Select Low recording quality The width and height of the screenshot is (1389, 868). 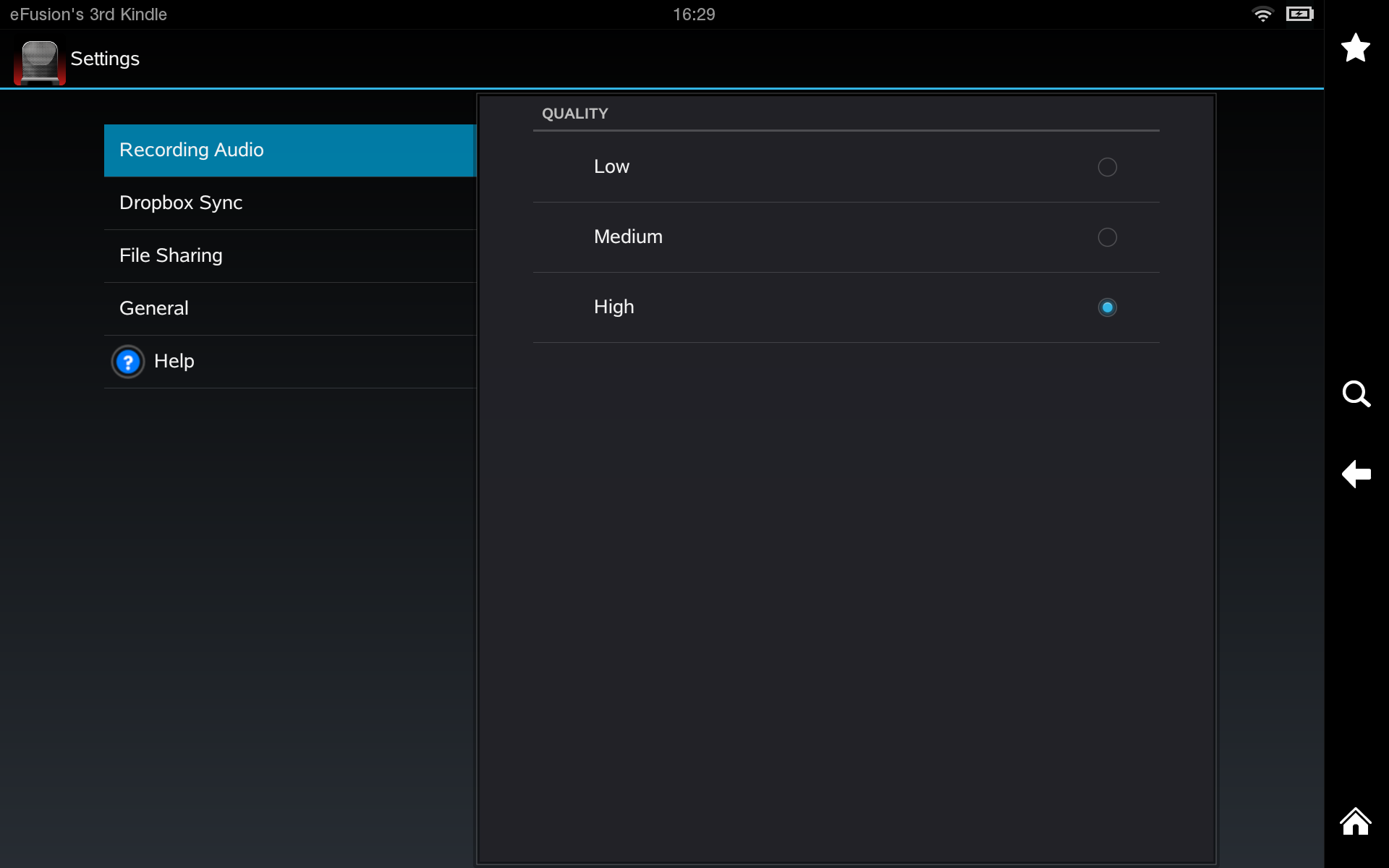pos(1107,167)
